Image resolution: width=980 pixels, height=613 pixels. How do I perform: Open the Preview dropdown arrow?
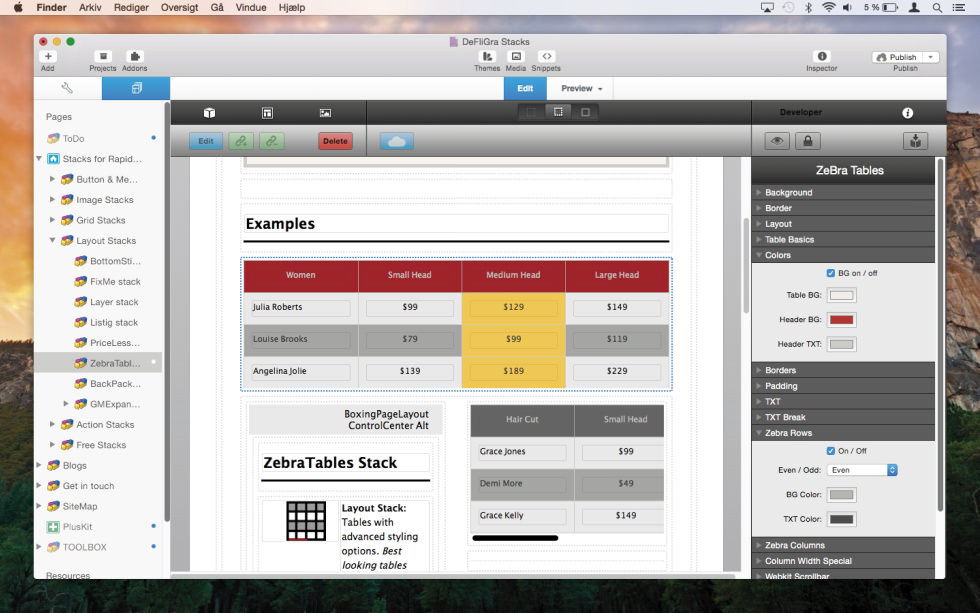(600, 89)
